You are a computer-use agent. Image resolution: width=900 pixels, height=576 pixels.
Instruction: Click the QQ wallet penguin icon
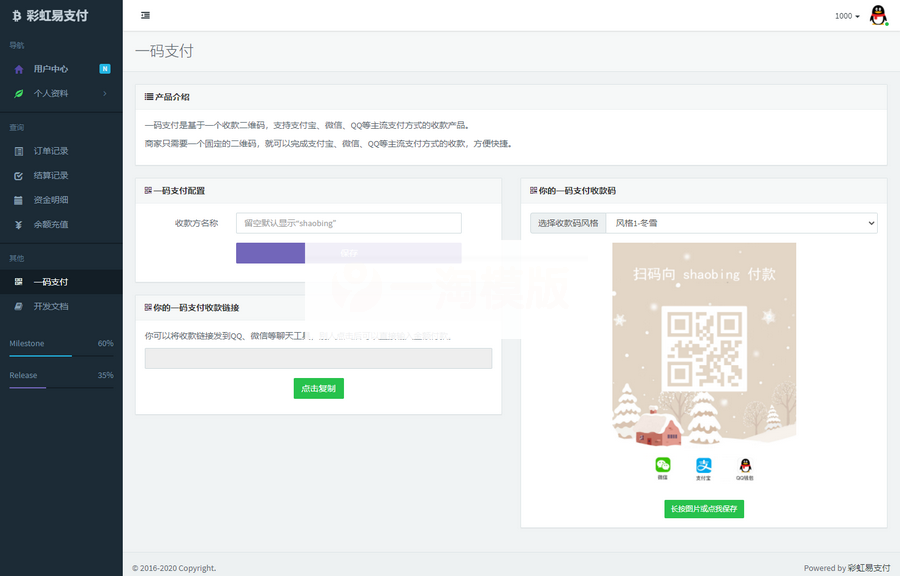pyautogui.click(x=745, y=465)
